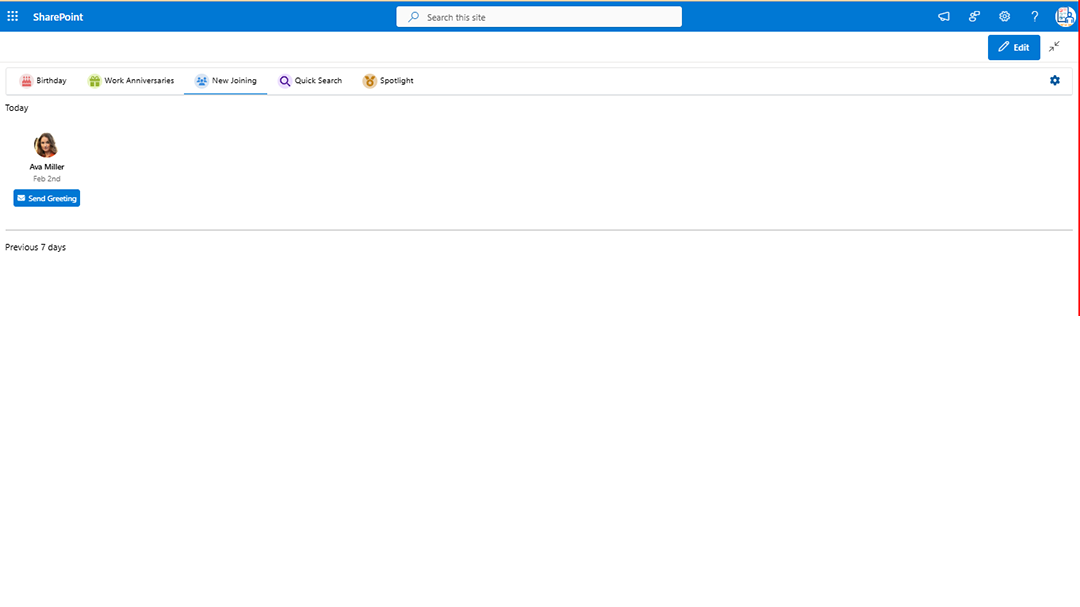The image size is (1080, 607).
Task: Open the SharePoint connections icon
Action: [x=974, y=16]
